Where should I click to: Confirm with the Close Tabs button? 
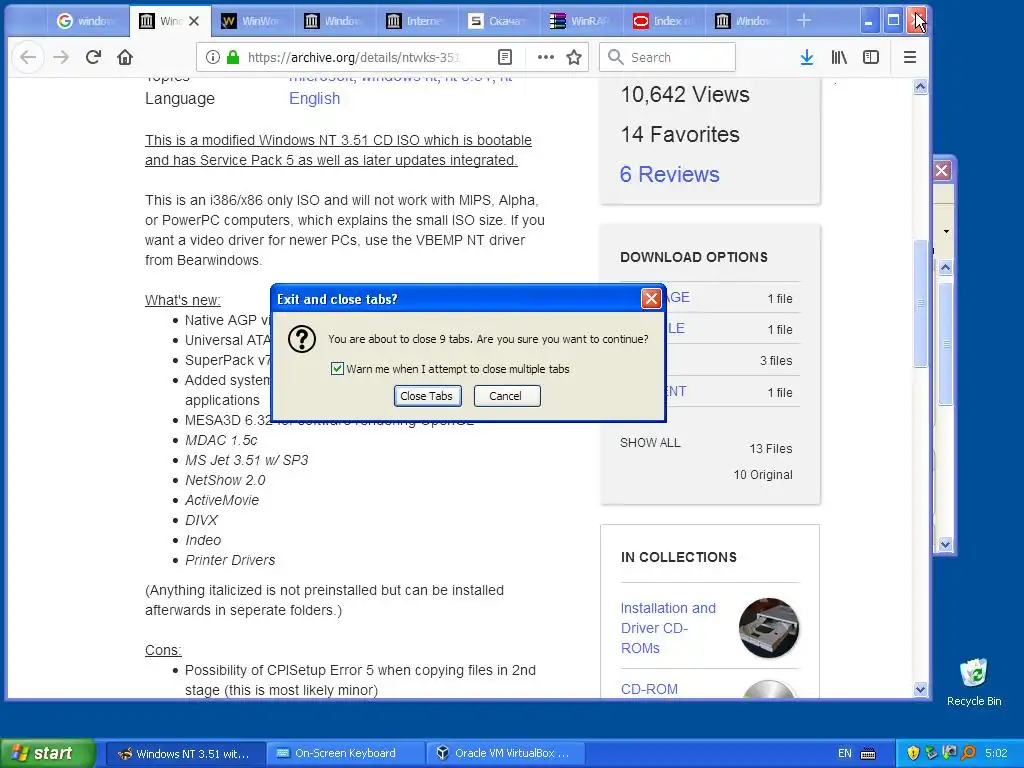[427, 396]
